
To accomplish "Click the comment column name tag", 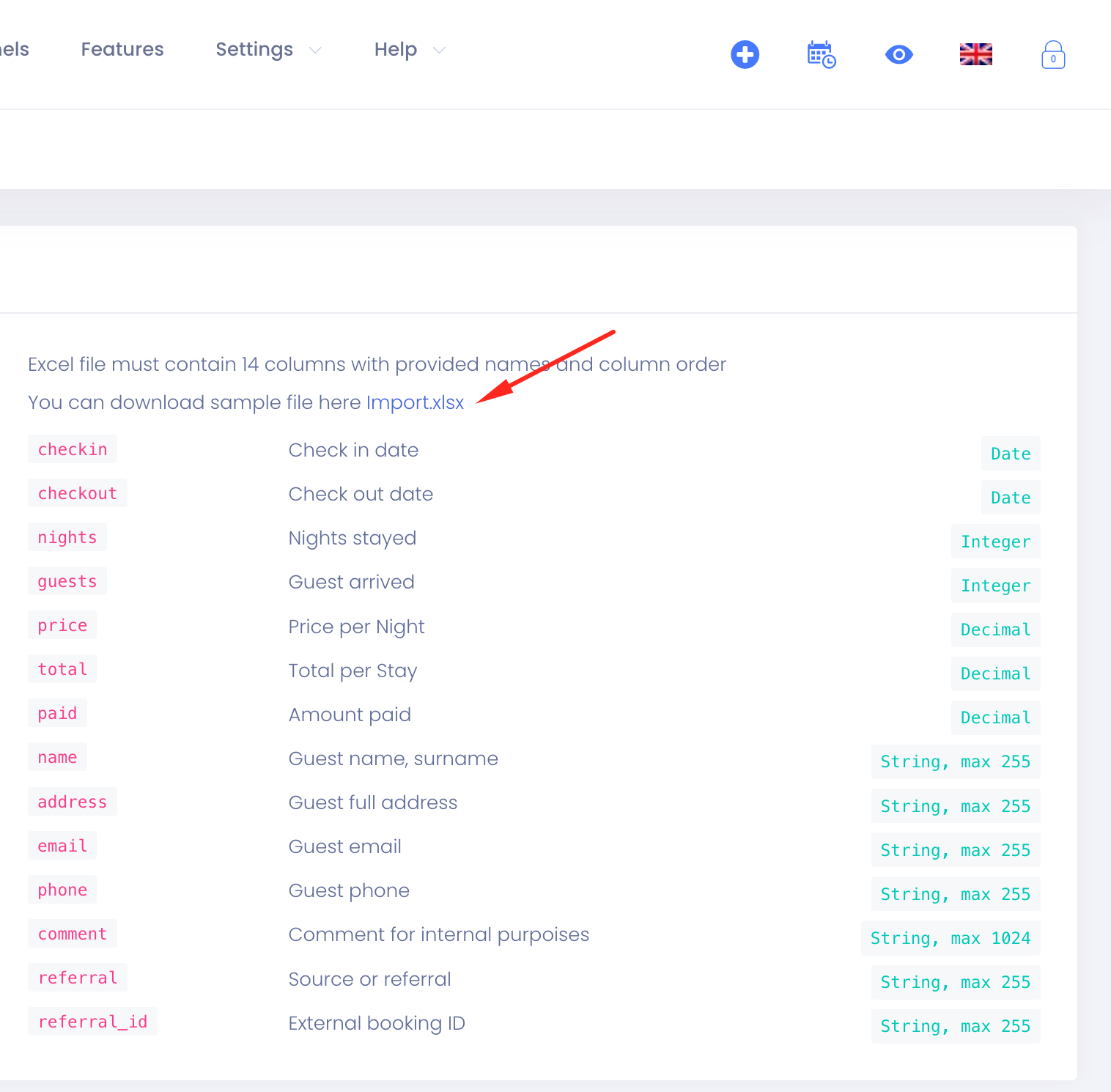I will click(x=73, y=934).
